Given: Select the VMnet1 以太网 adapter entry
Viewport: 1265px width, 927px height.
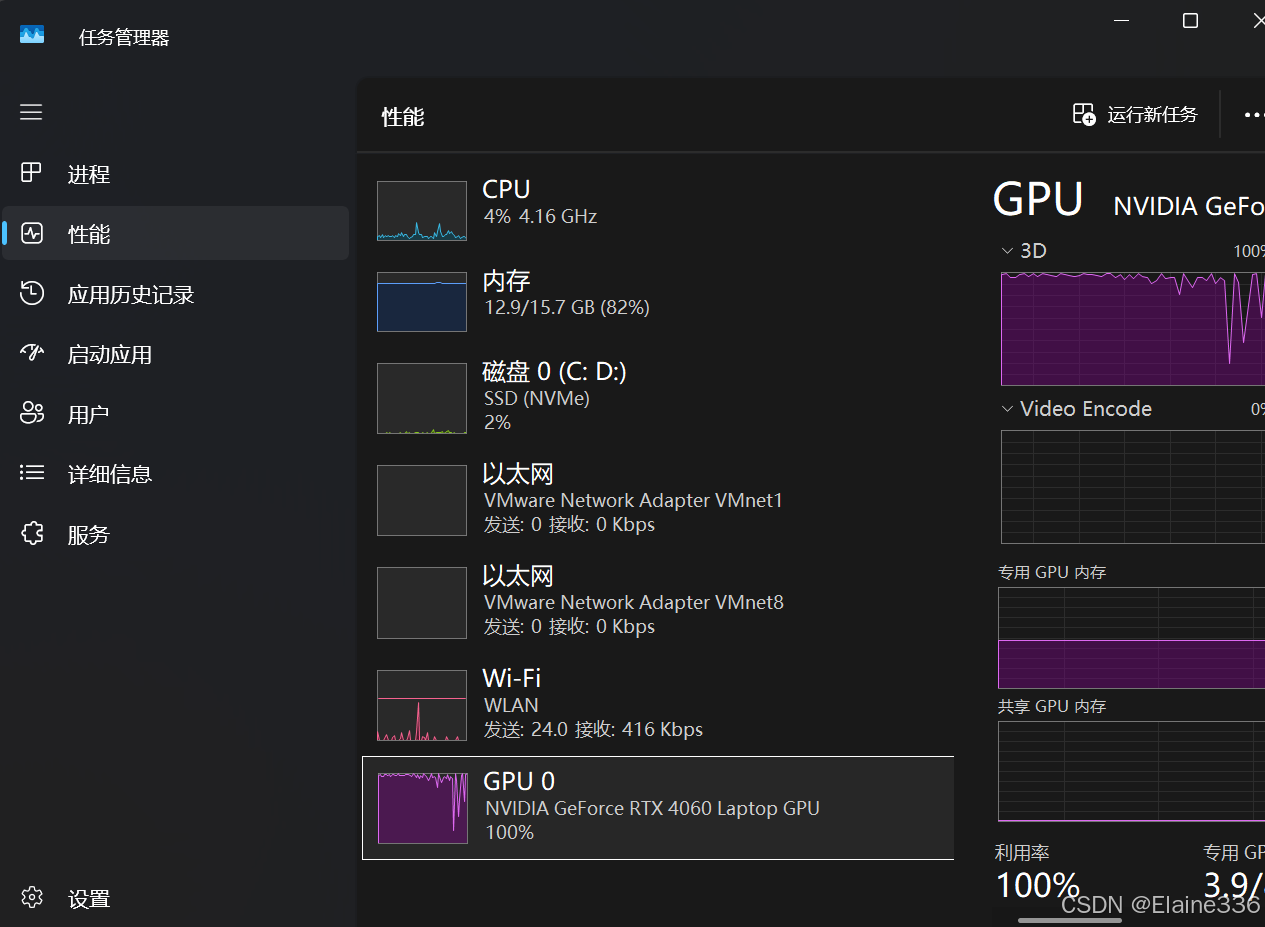Looking at the screenshot, I should coord(658,500).
